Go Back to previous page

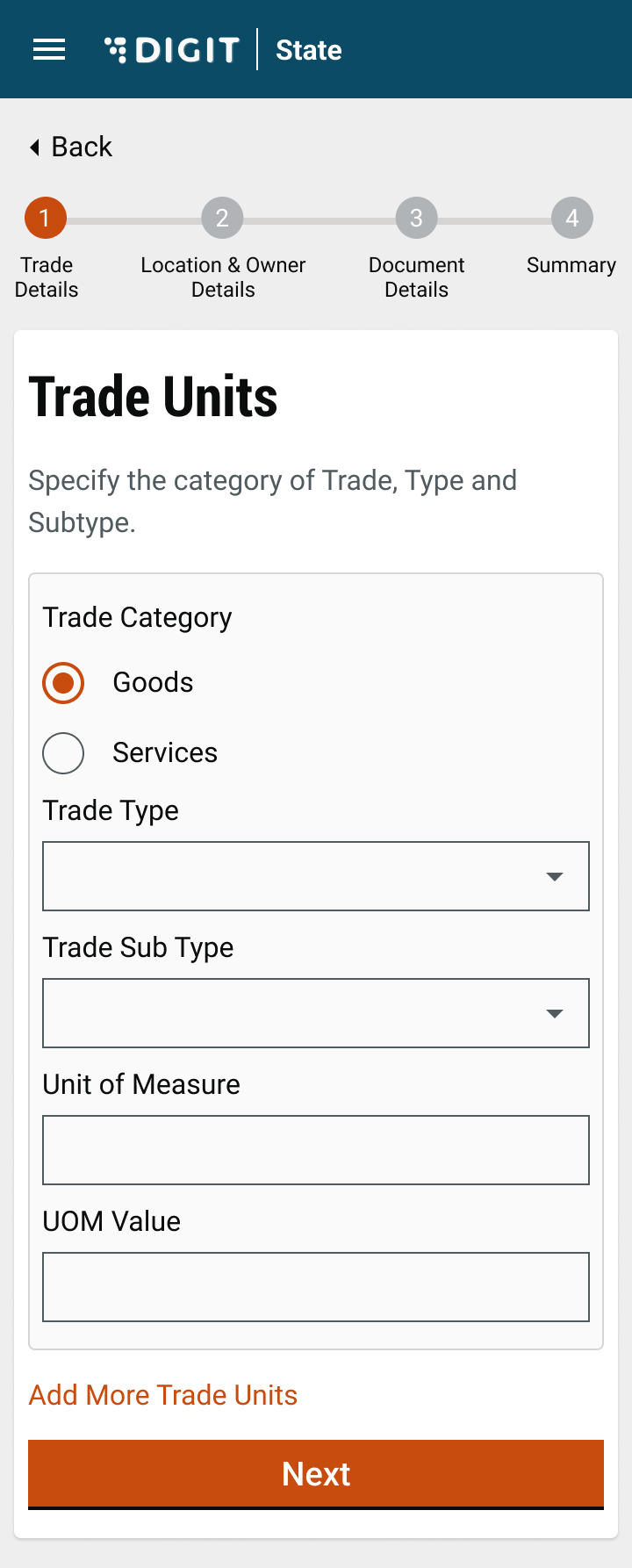tap(82, 147)
